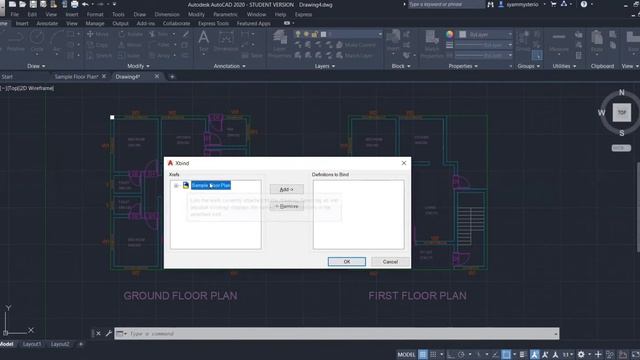Click the ViewCube TOP face
Screen dimensions: 640x360
click(622, 112)
